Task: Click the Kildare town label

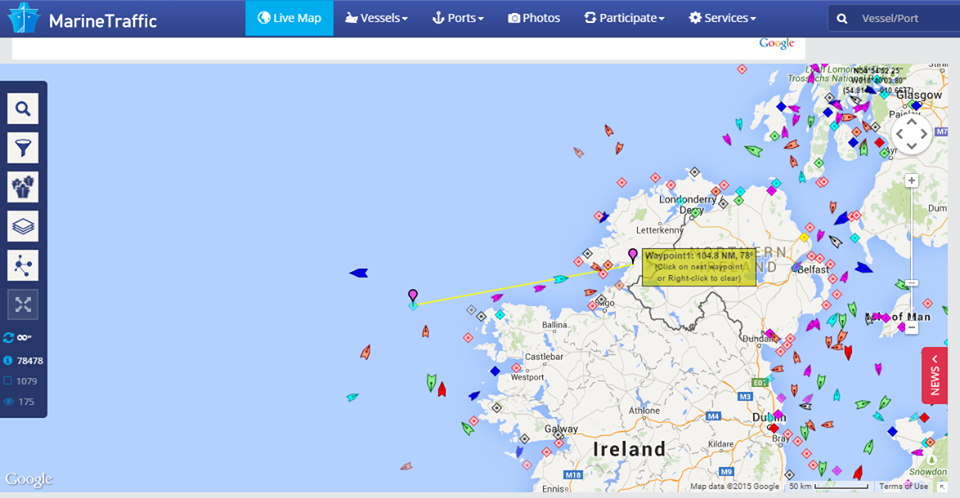Action: [721, 444]
